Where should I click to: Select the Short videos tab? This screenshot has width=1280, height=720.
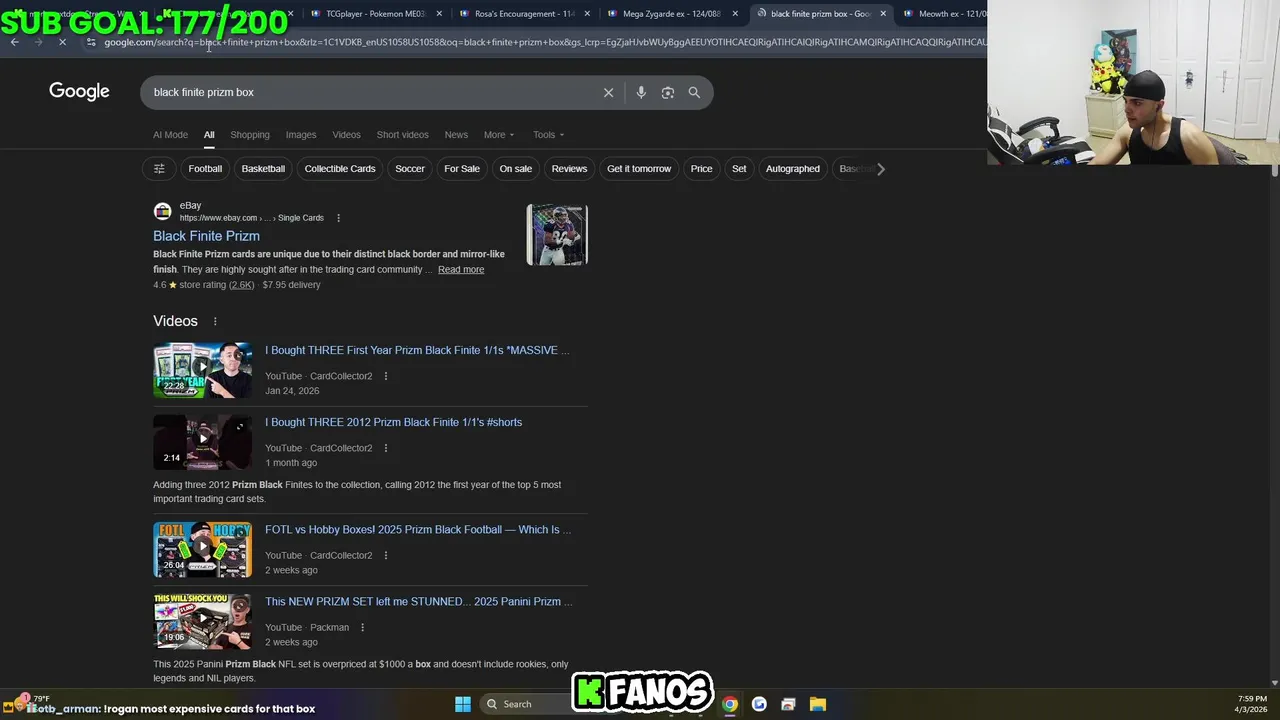click(402, 135)
